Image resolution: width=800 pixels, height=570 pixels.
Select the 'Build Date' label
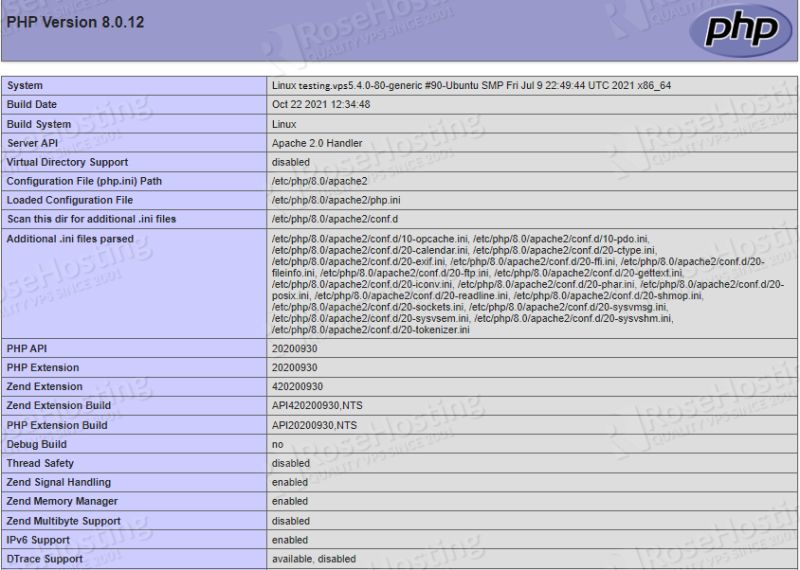32,104
